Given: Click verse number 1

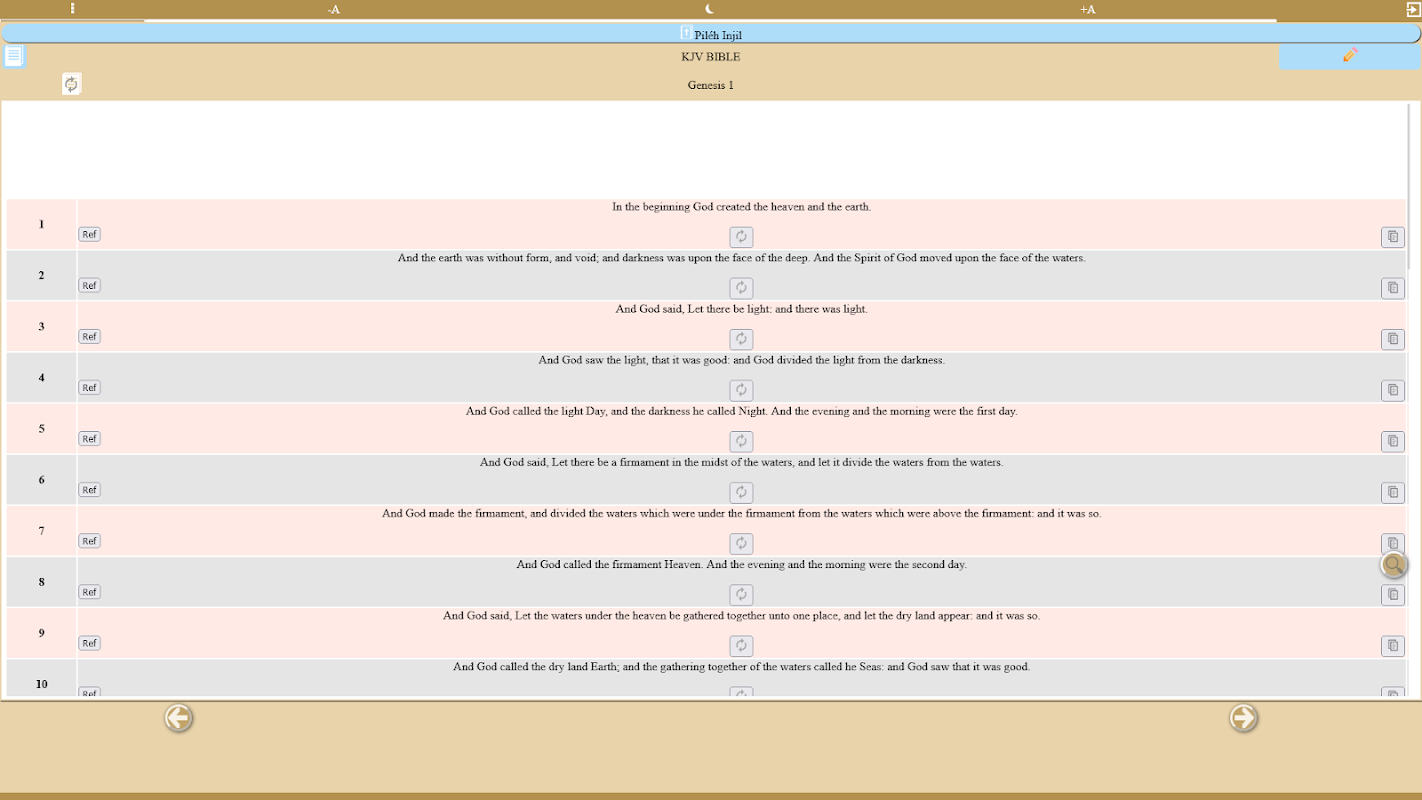Looking at the screenshot, I should tap(41, 224).
